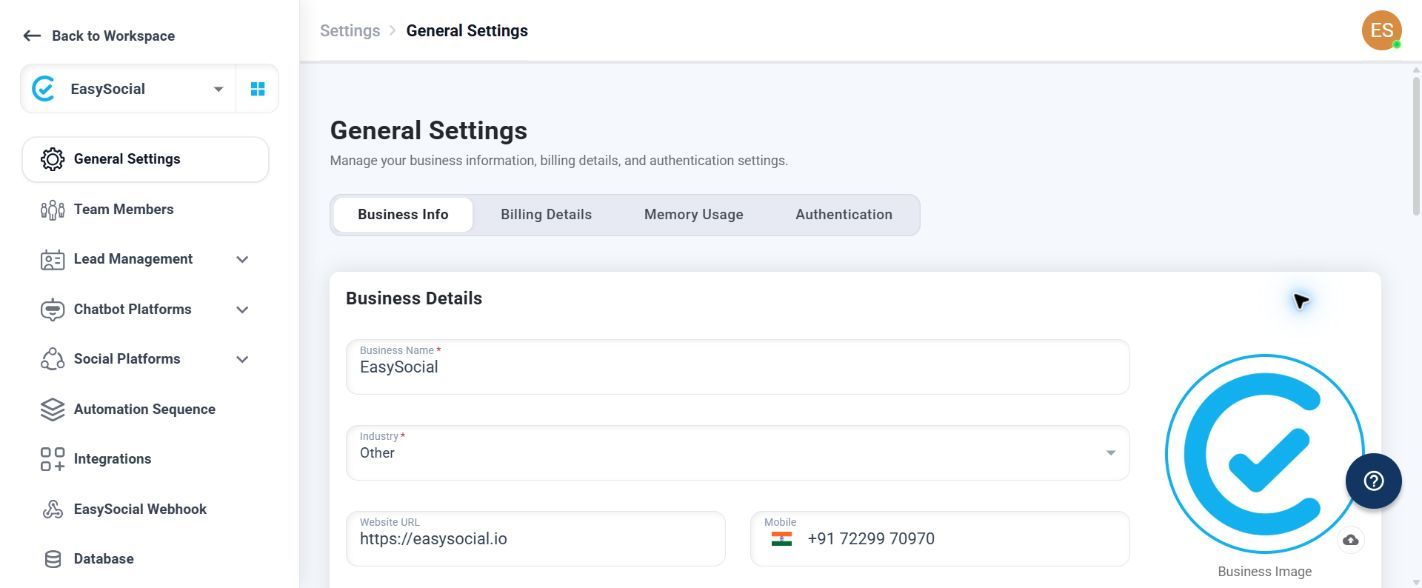This screenshot has height=588, width=1422.
Task: Click the Chatbot Platforms bot icon
Action: (52, 309)
